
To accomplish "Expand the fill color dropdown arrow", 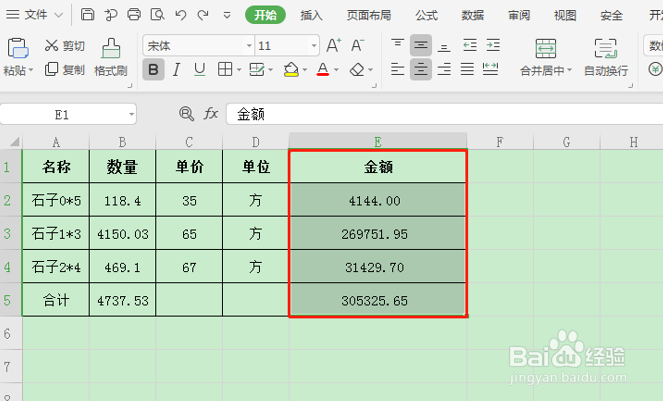I will tap(304, 70).
